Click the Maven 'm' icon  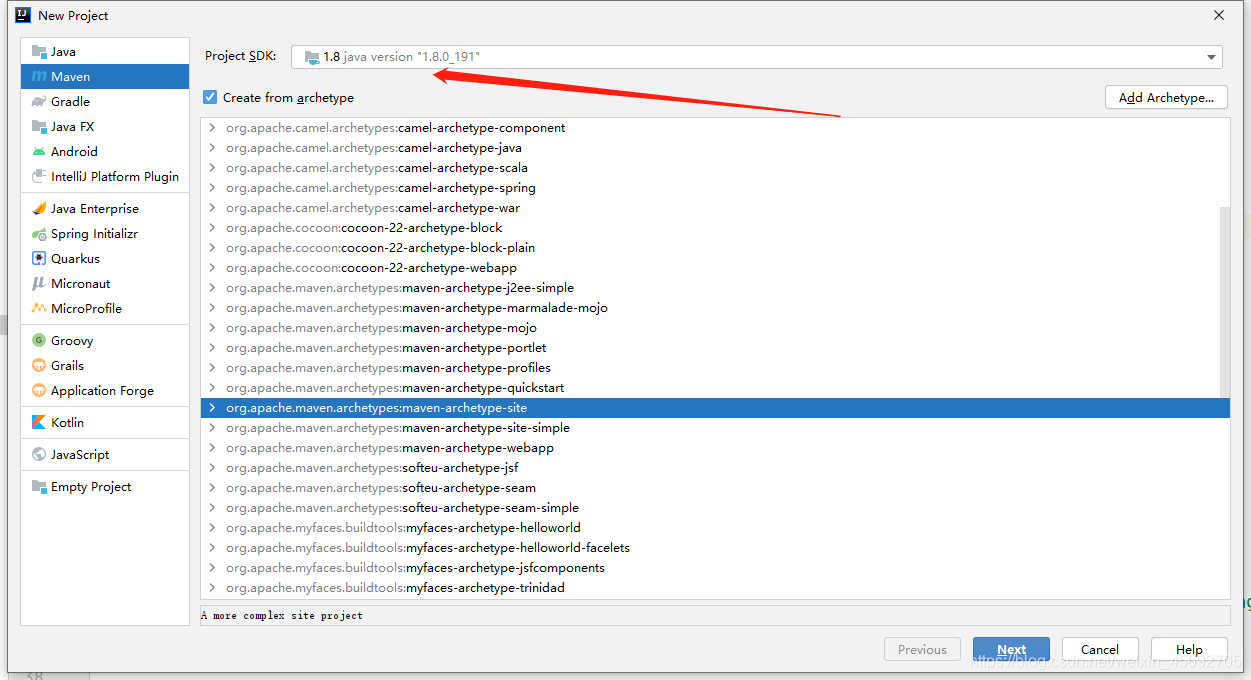point(39,77)
